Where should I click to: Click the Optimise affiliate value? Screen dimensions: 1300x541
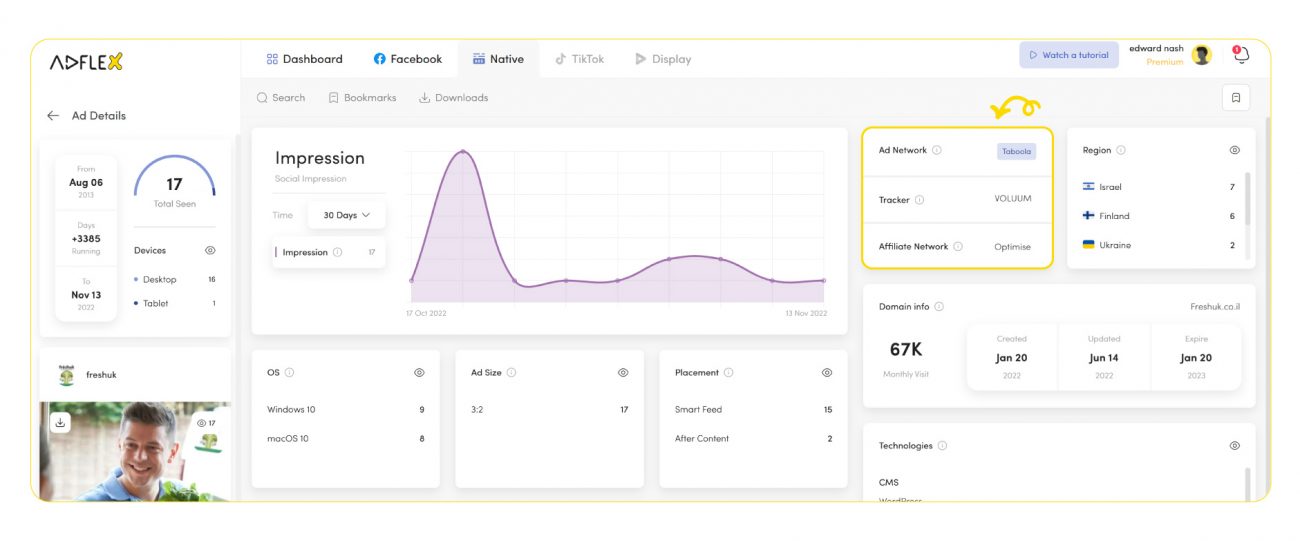pyautogui.click(x=1012, y=247)
